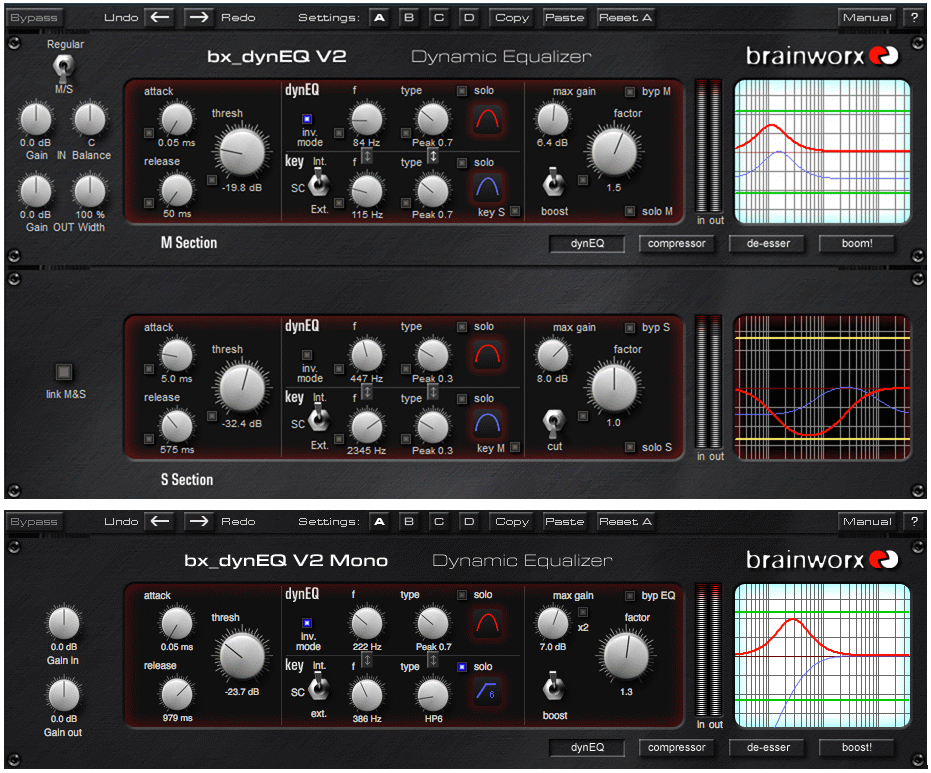Screen dimensions: 931x773
Task: Click frequency link arrows icon in S Section
Action: click(x=368, y=392)
